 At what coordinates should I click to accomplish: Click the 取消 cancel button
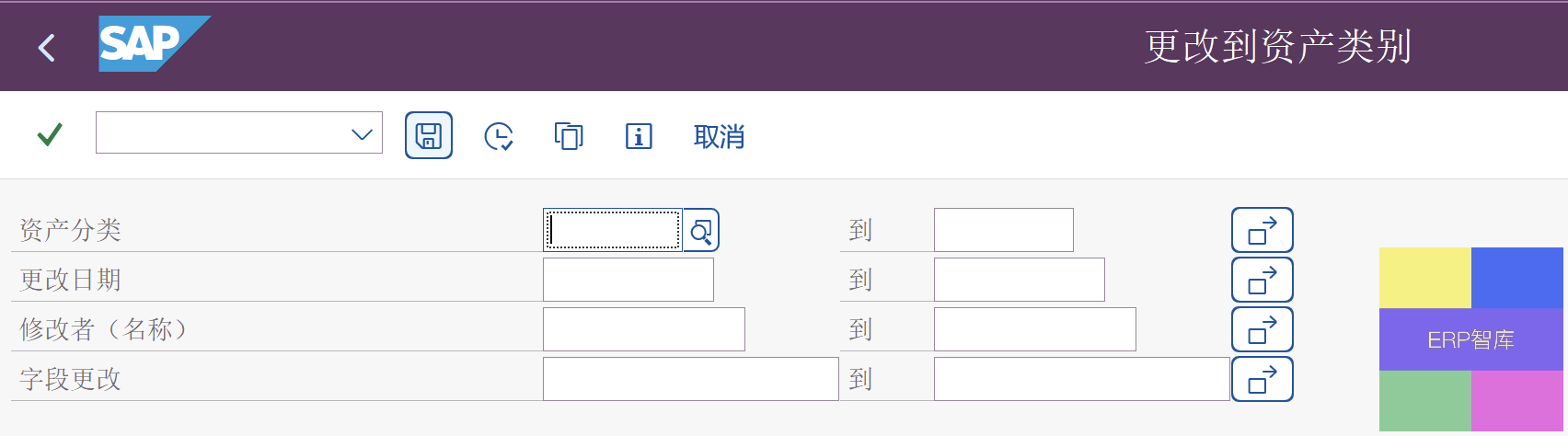(x=719, y=137)
